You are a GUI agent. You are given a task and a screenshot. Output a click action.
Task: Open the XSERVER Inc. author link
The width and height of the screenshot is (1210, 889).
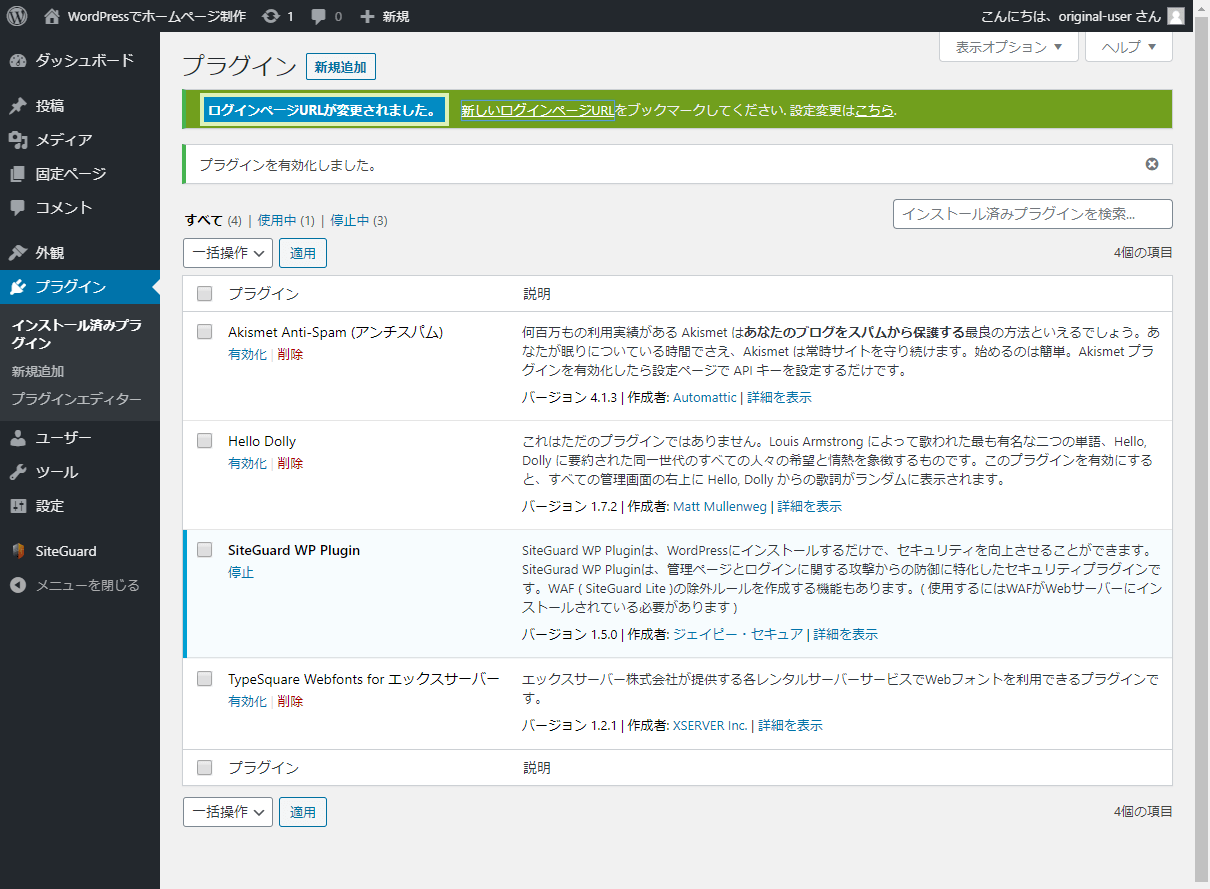(x=710, y=725)
